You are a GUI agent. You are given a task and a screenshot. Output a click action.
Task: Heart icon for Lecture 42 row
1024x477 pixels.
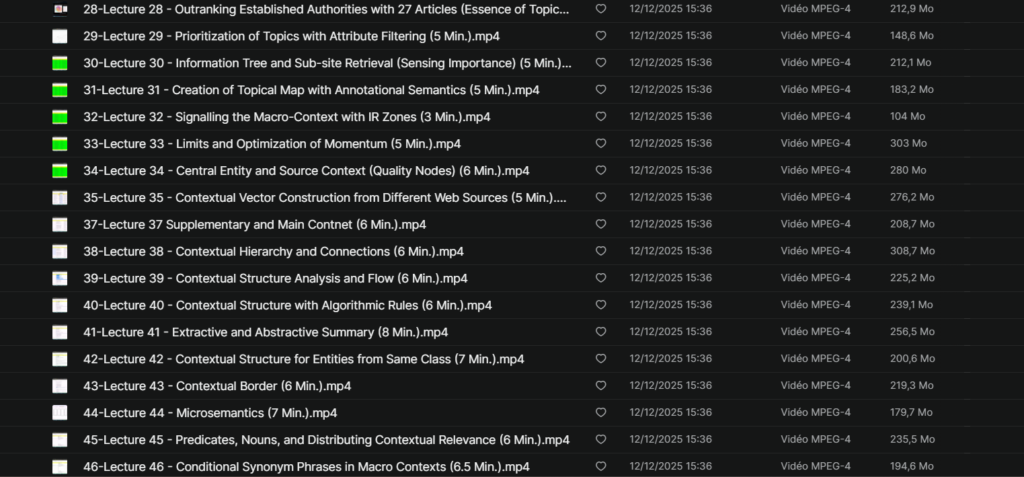(x=601, y=359)
